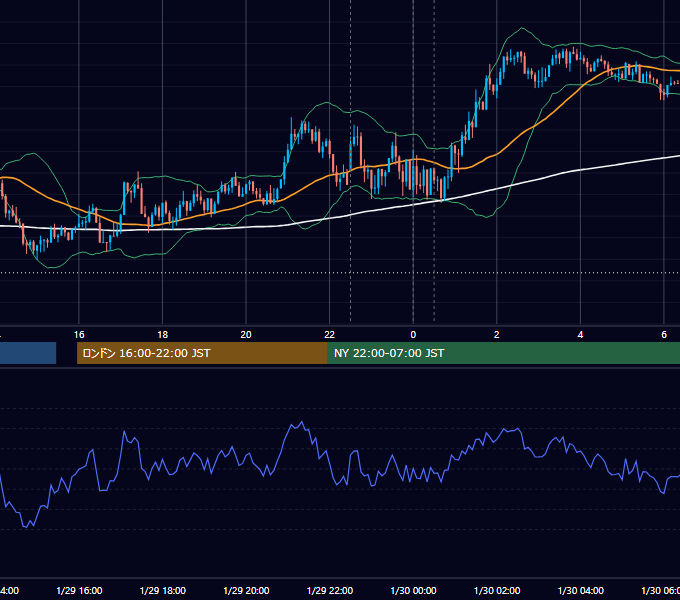Click the London 16:00-22:00 JST session bar
This screenshot has width=680, height=600.
point(202,353)
